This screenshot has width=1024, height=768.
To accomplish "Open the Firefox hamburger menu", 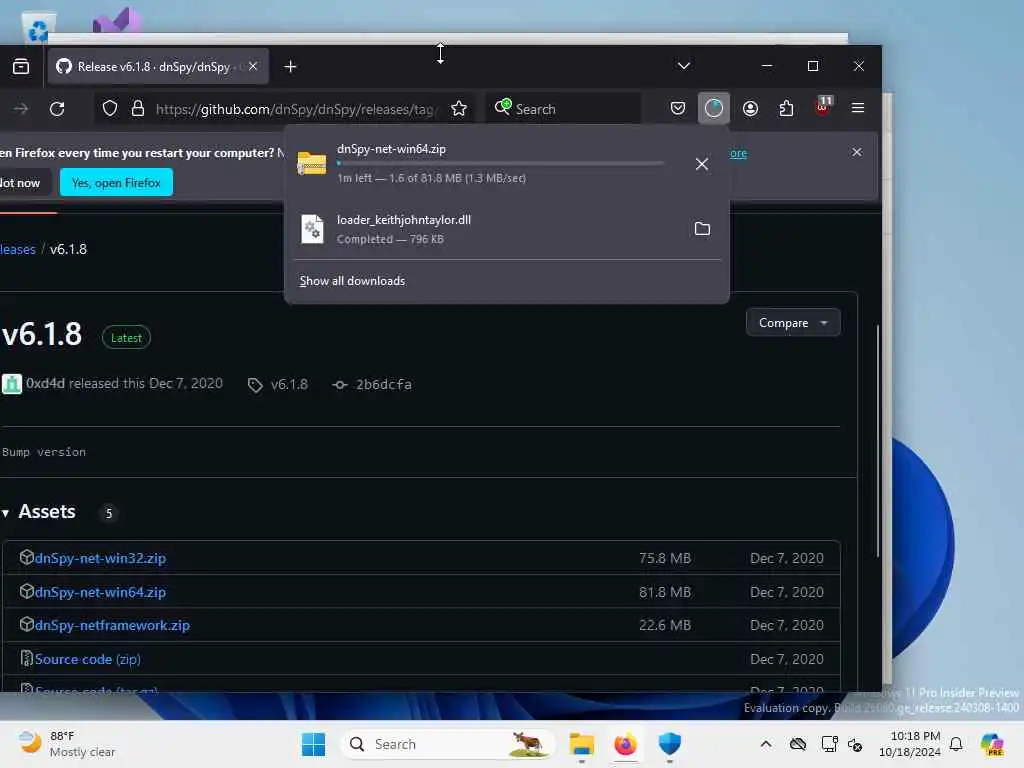I will tap(858, 108).
